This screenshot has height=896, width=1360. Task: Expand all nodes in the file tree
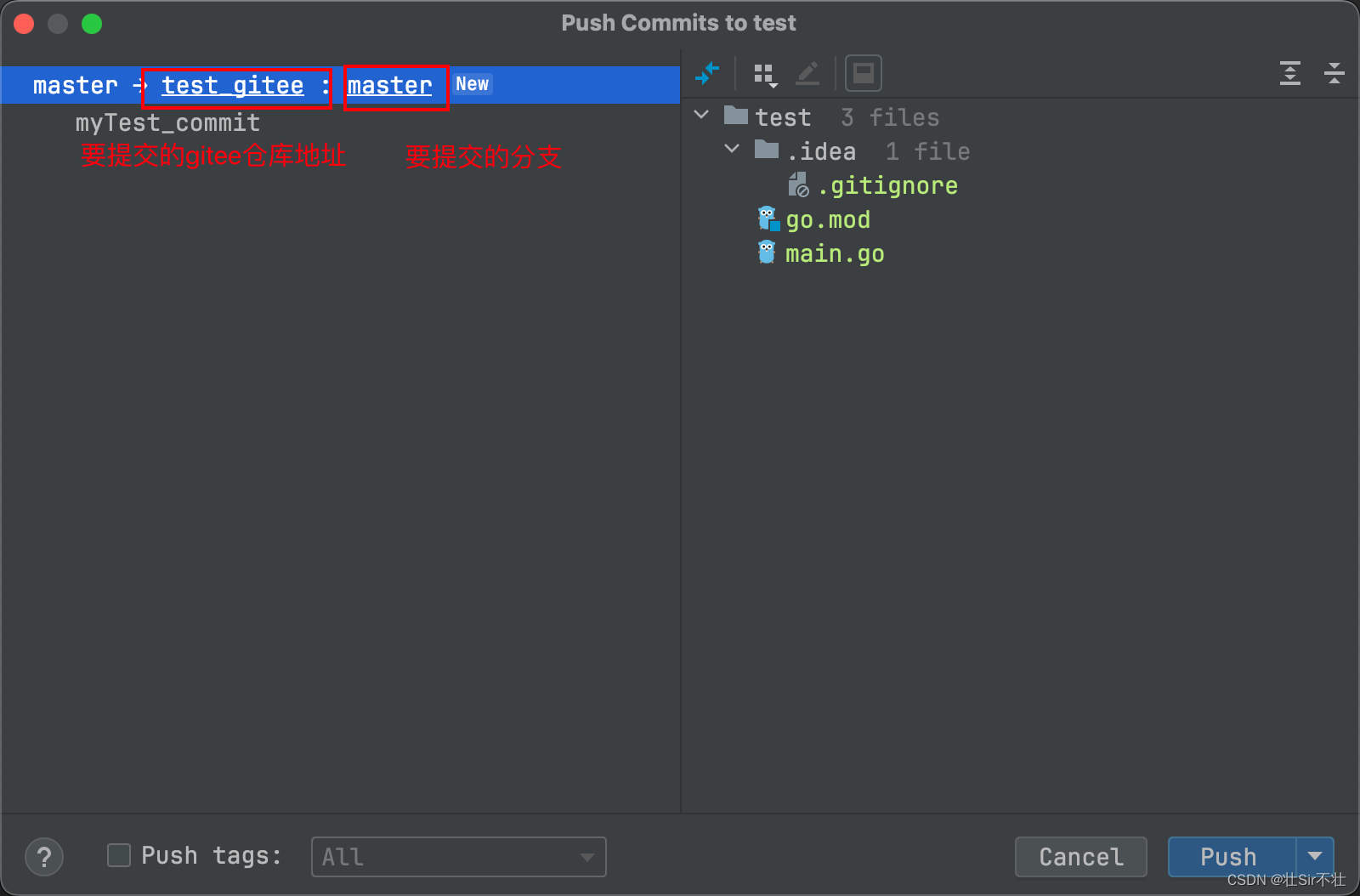pyautogui.click(x=1290, y=74)
